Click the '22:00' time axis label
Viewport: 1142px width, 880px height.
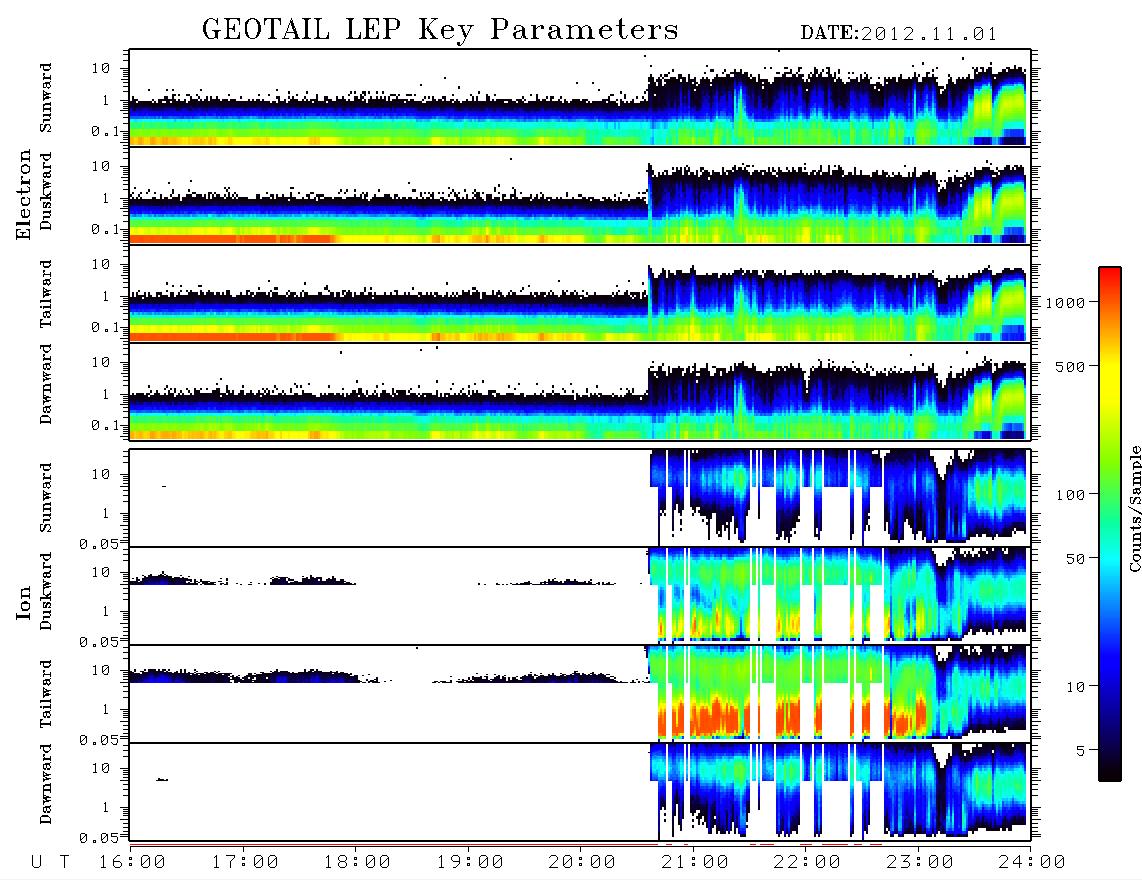pyautogui.click(x=807, y=862)
